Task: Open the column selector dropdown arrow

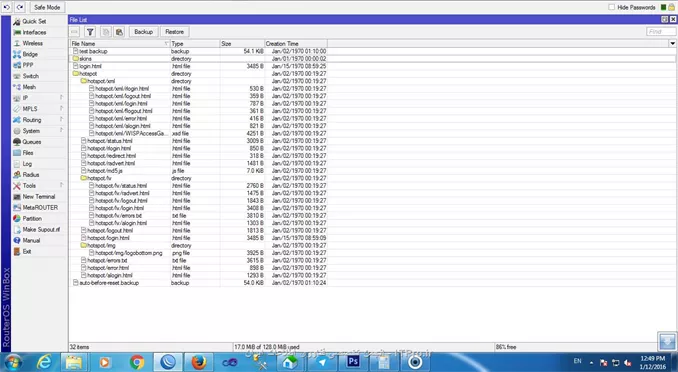Action: point(672,43)
